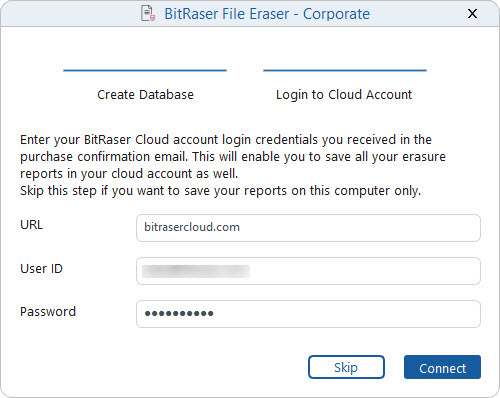Click the Password label
This screenshot has width=500, height=398.
point(48,312)
